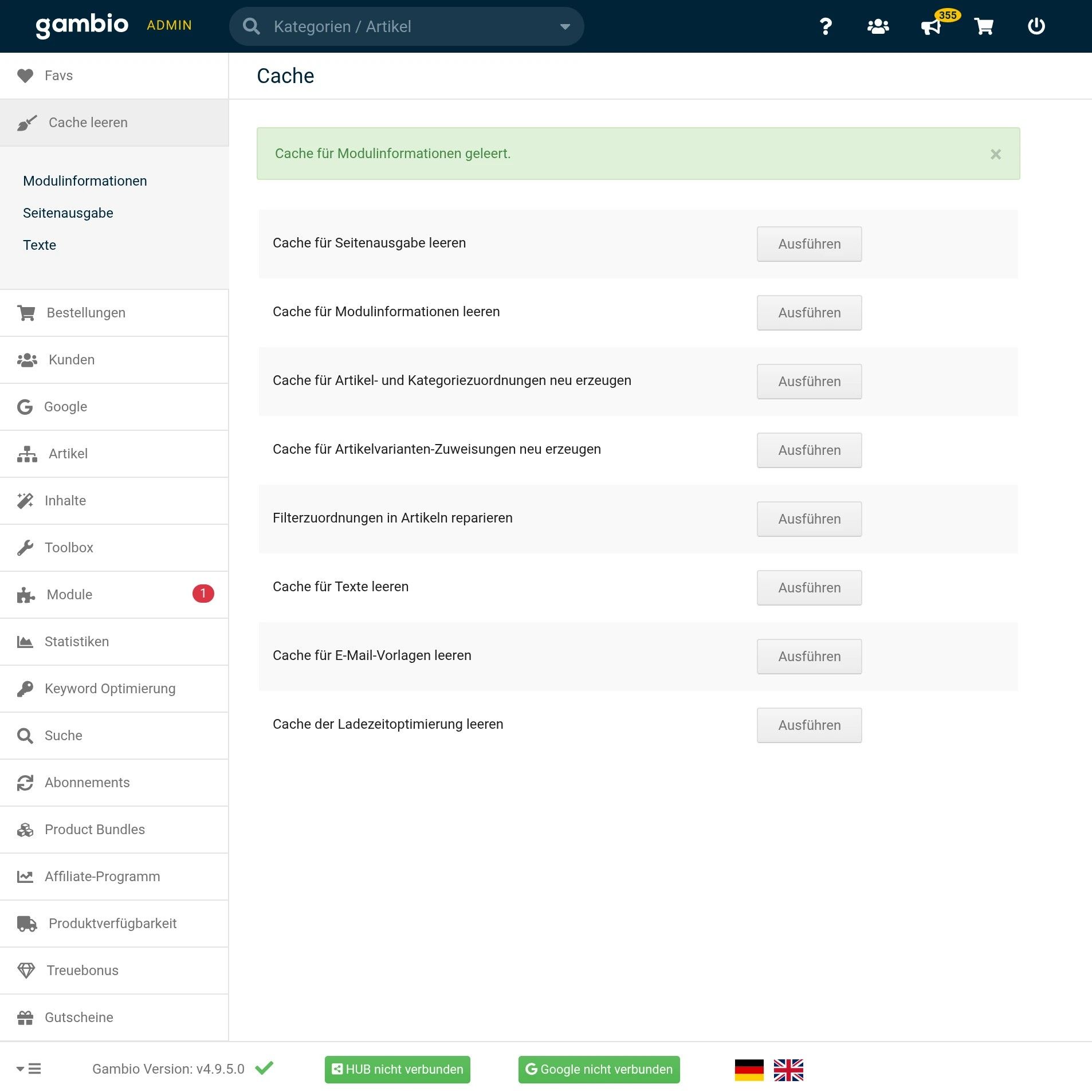Expand the Cache leeren sidebar section
This screenshot has height=1092, width=1092.
(x=88, y=123)
